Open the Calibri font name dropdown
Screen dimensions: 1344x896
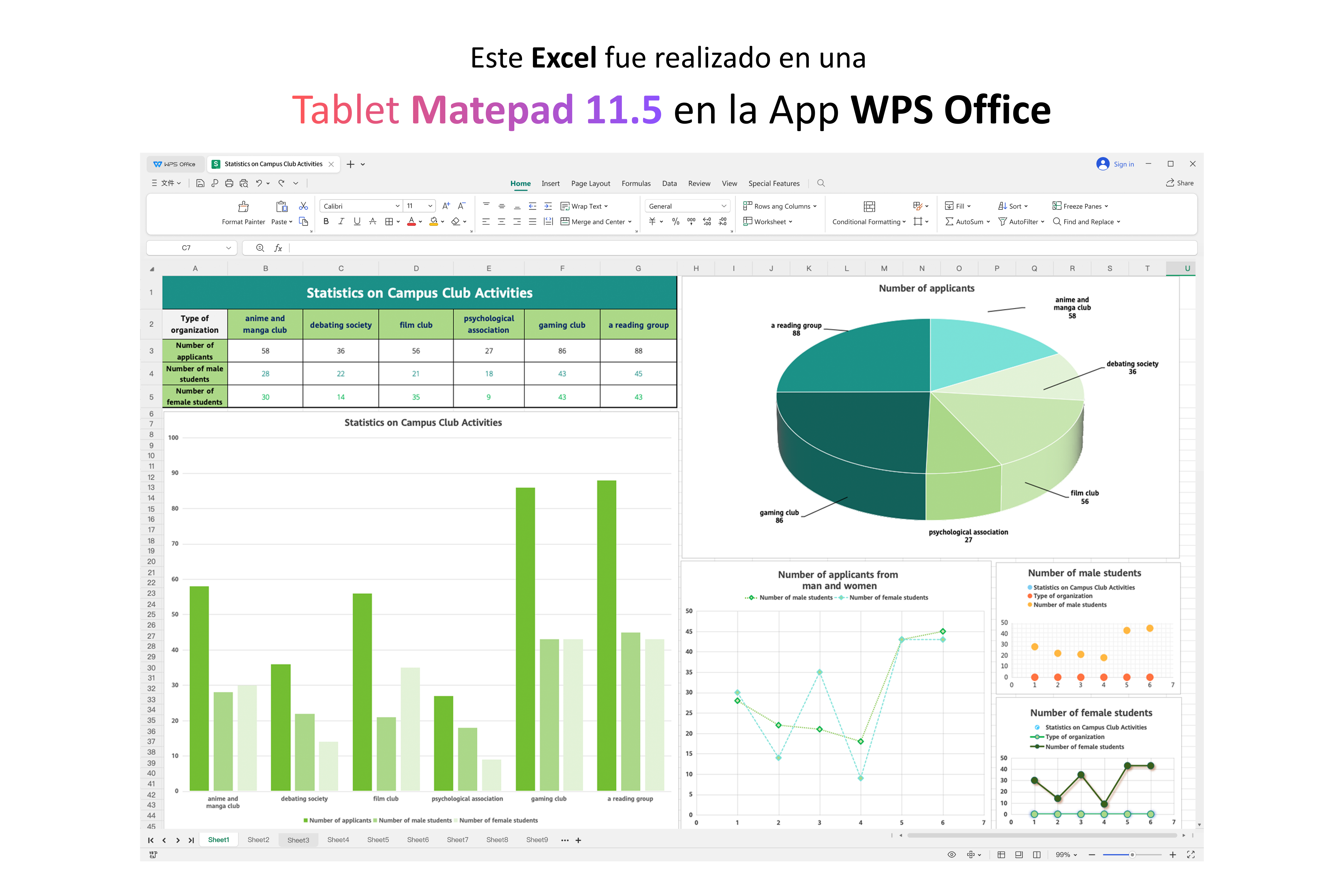397,206
